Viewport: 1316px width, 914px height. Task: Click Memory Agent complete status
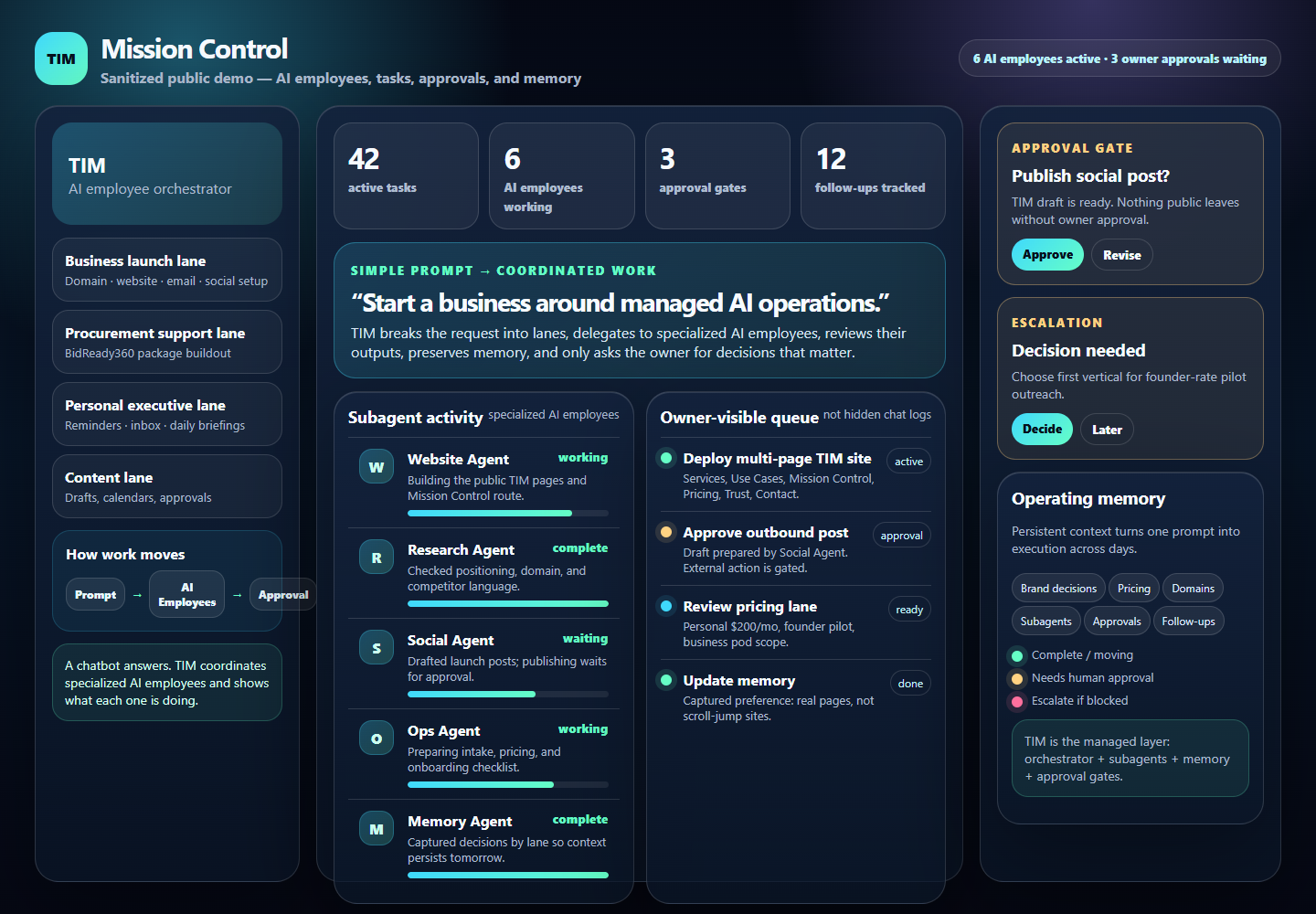(580, 820)
